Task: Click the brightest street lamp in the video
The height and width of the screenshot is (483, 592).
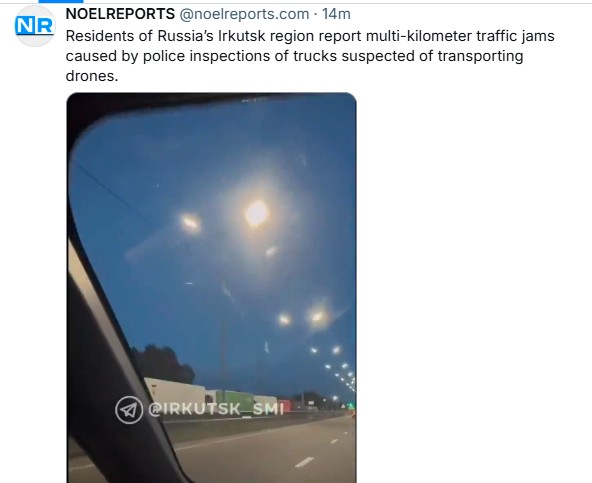Action: [x=257, y=213]
